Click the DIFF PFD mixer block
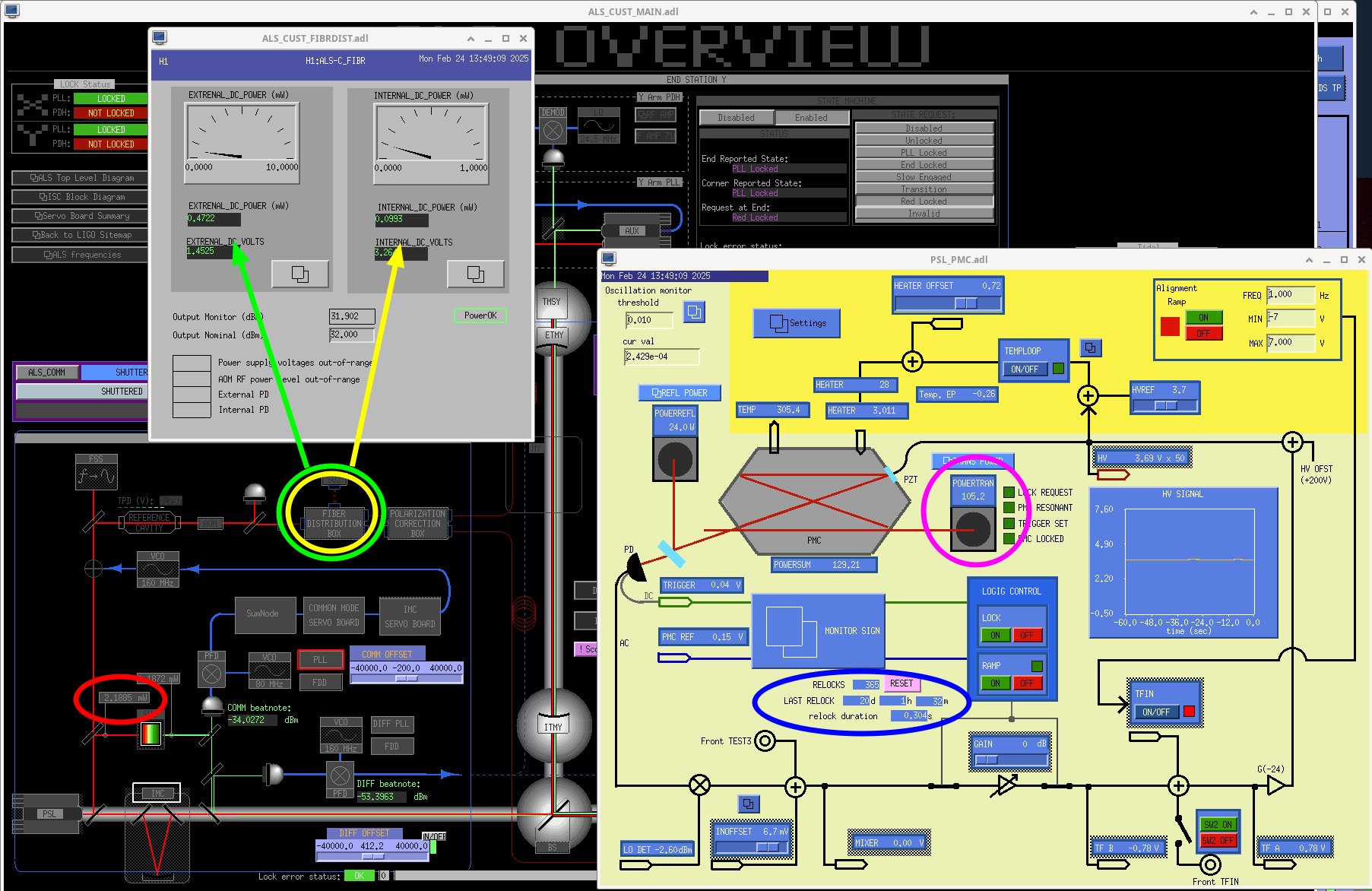The image size is (1372, 891). 340,780
